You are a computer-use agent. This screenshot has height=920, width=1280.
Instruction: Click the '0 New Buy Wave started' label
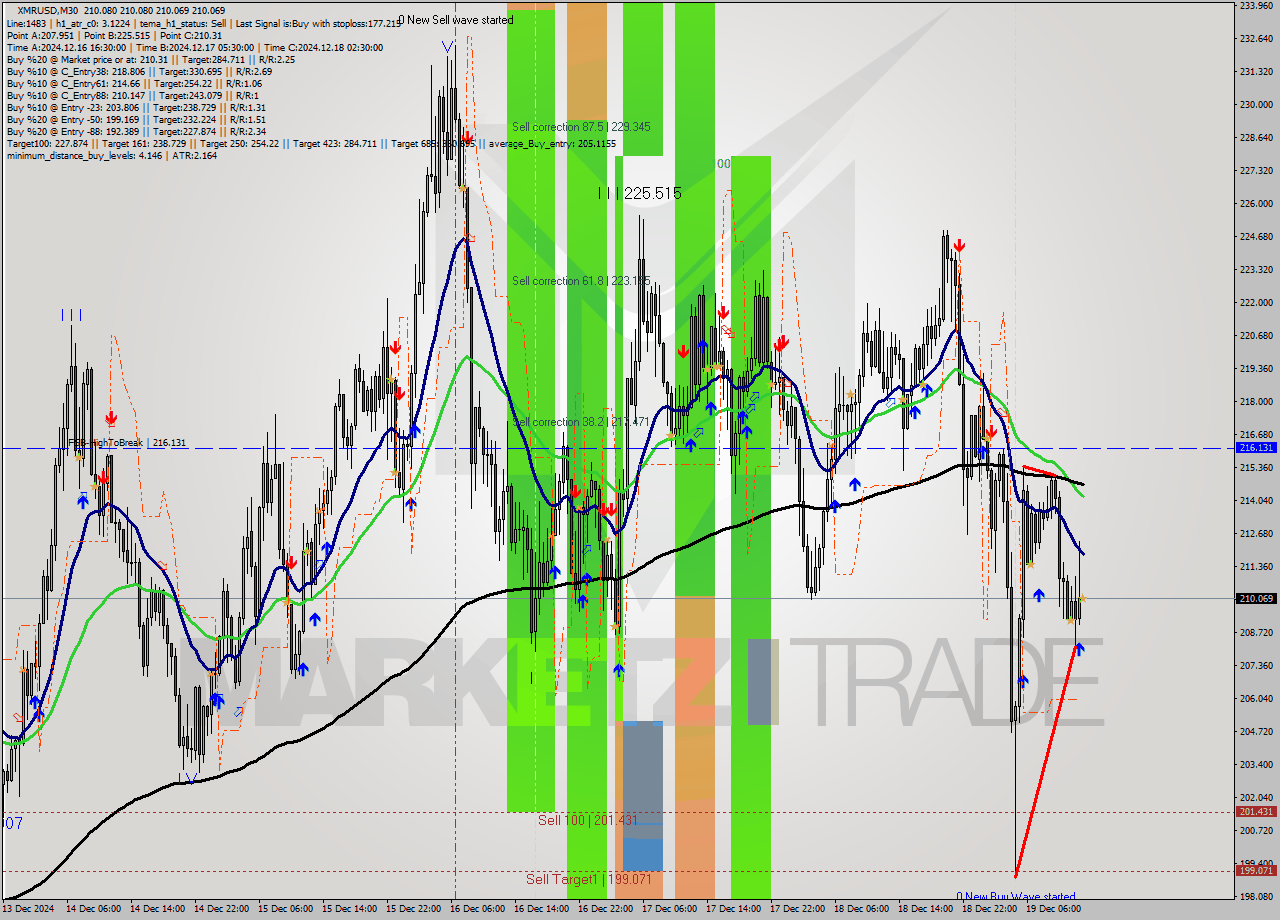pos(1015,897)
